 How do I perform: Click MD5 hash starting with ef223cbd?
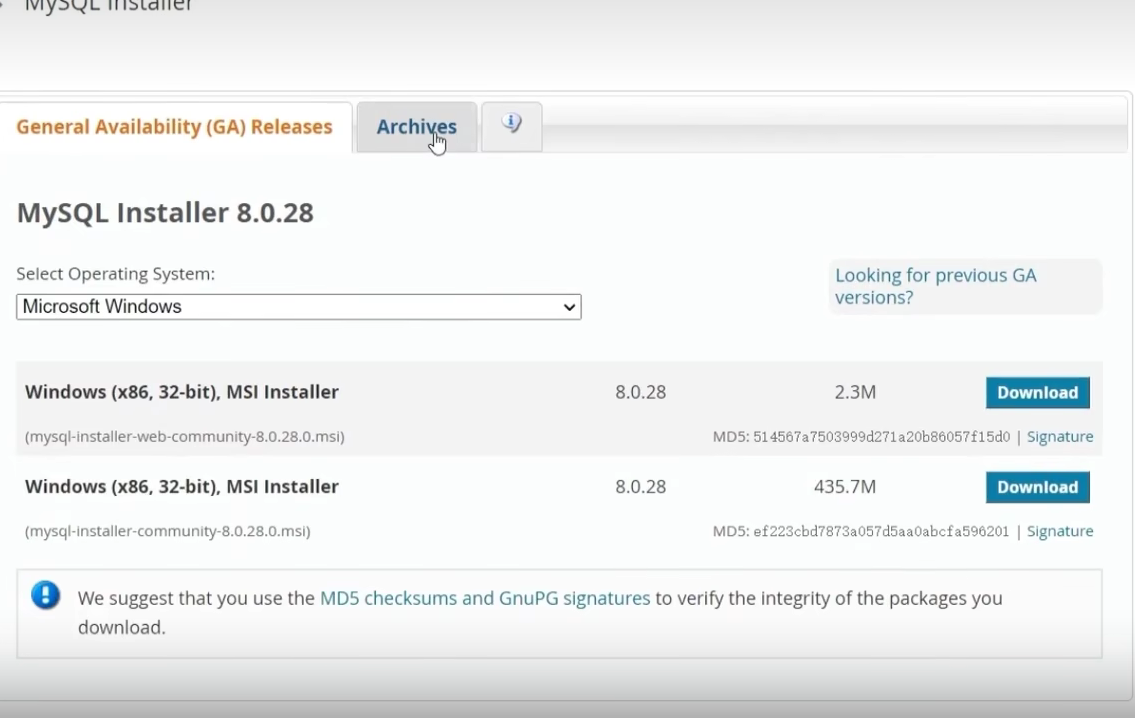tap(881, 531)
